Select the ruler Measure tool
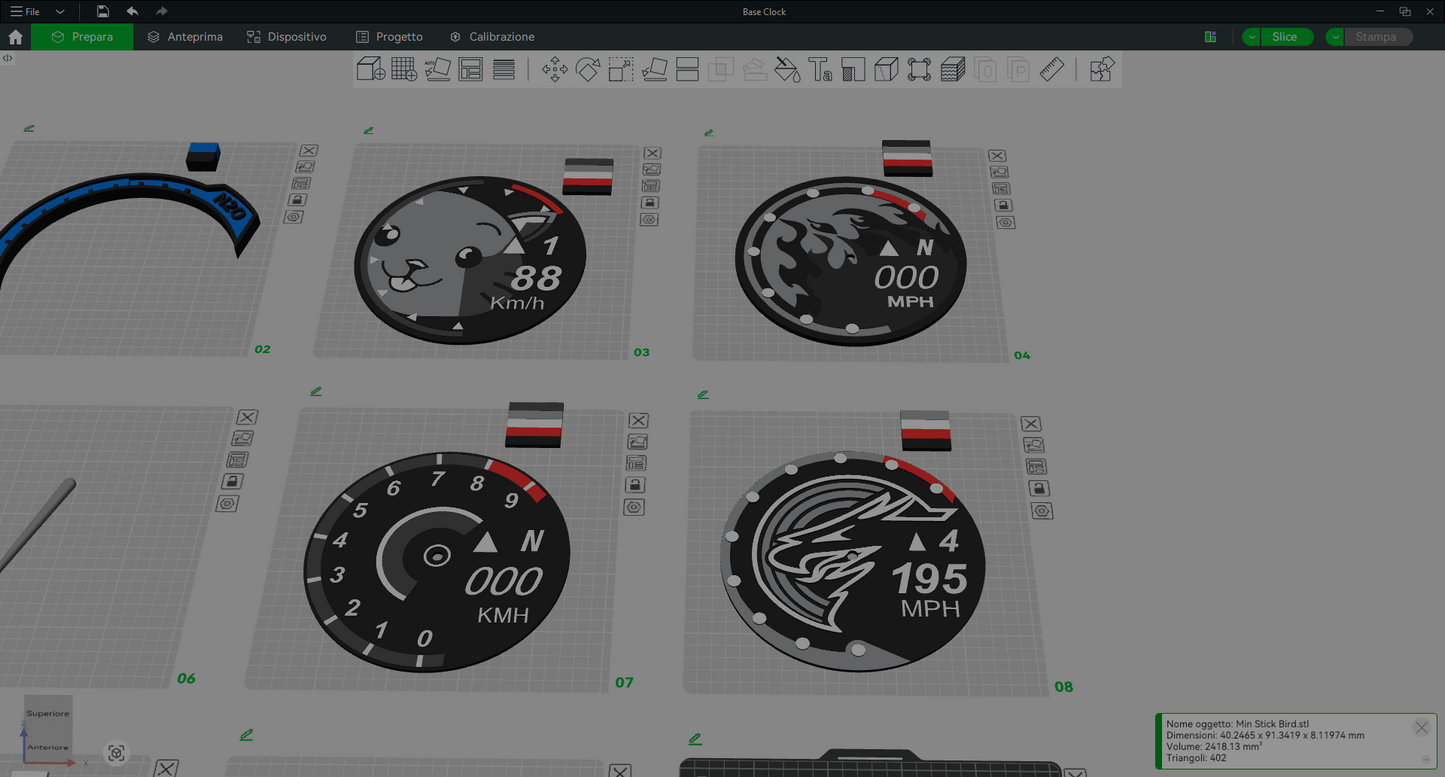Screen dimensions: 1445x777 click(1052, 69)
